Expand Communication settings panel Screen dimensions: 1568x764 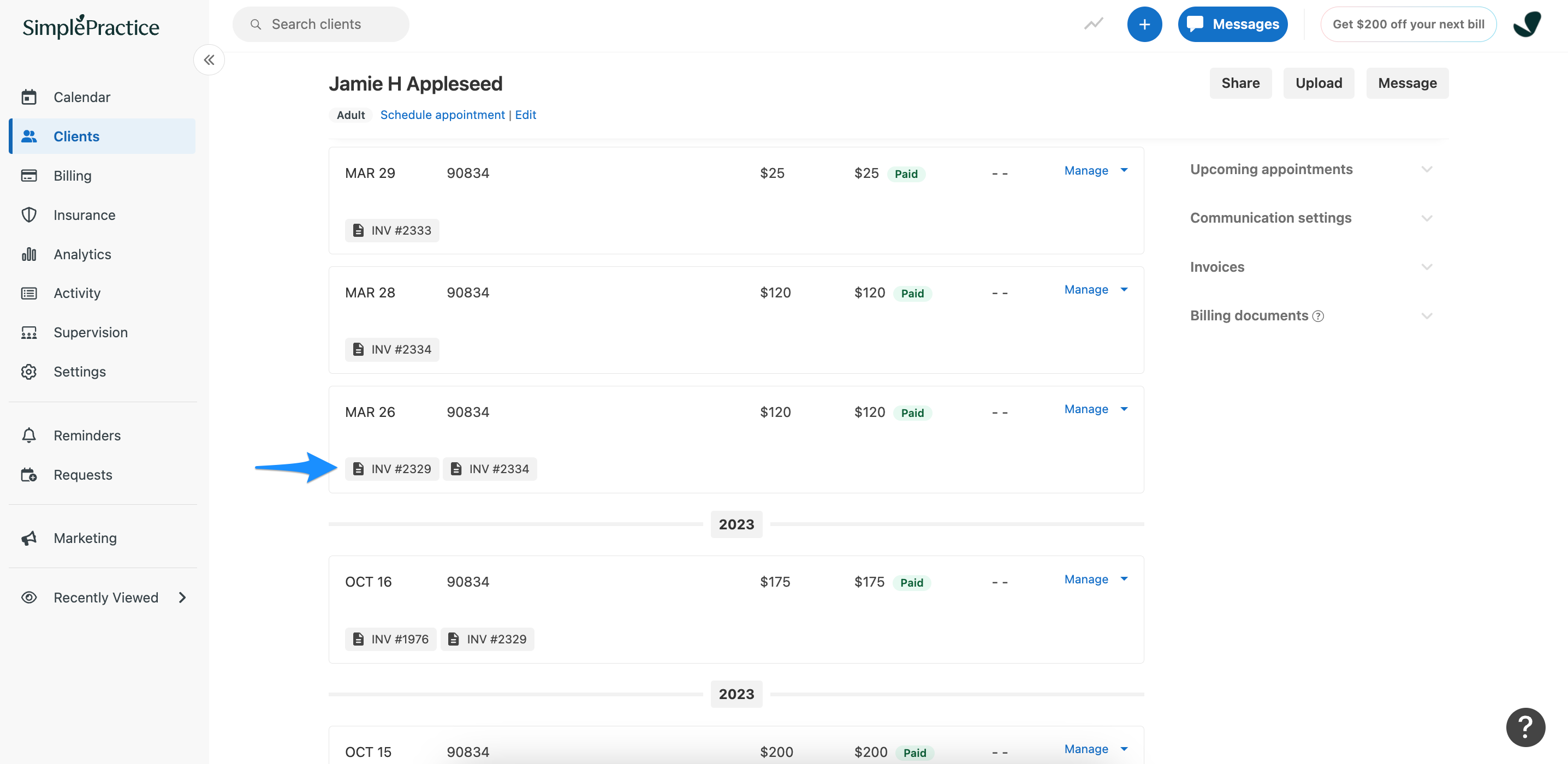point(1427,218)
